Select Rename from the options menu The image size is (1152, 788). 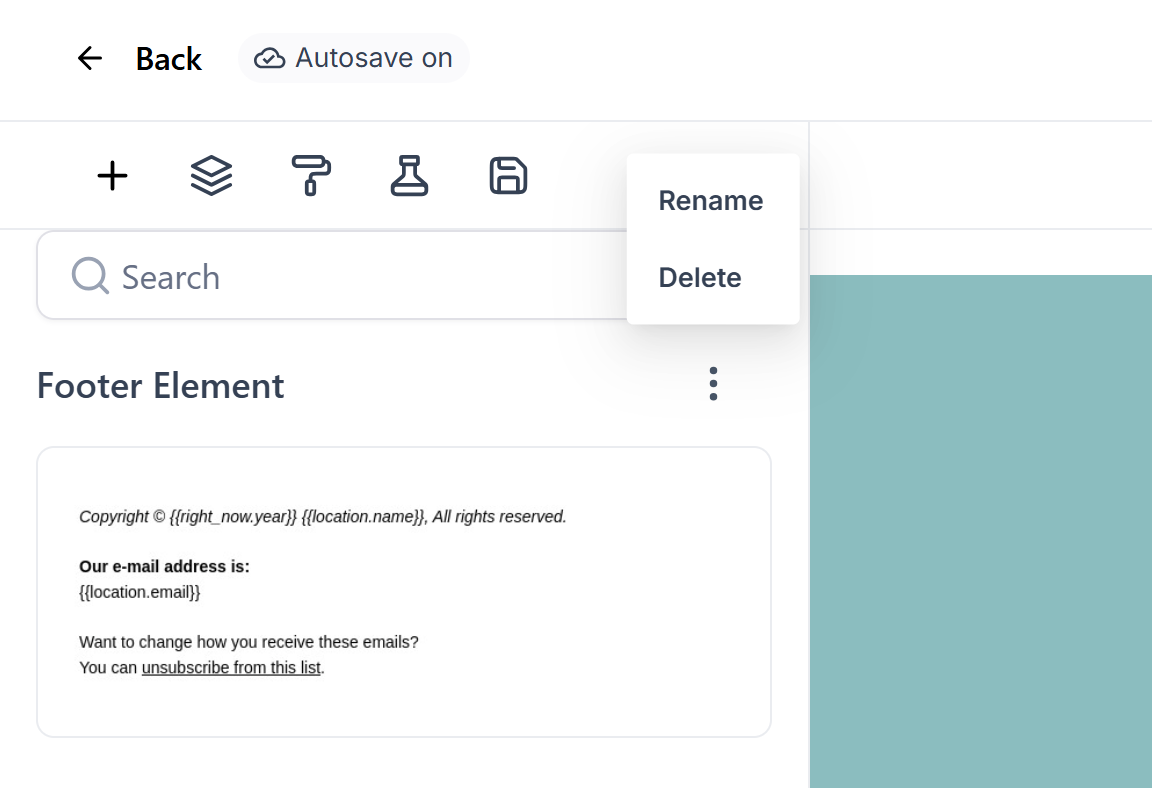pos(711,200)
